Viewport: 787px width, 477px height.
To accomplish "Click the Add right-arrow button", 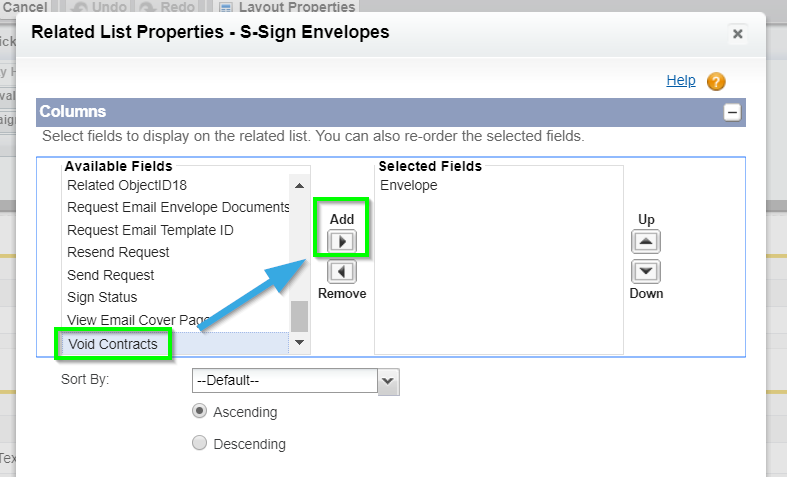I will tap(342, 242).
